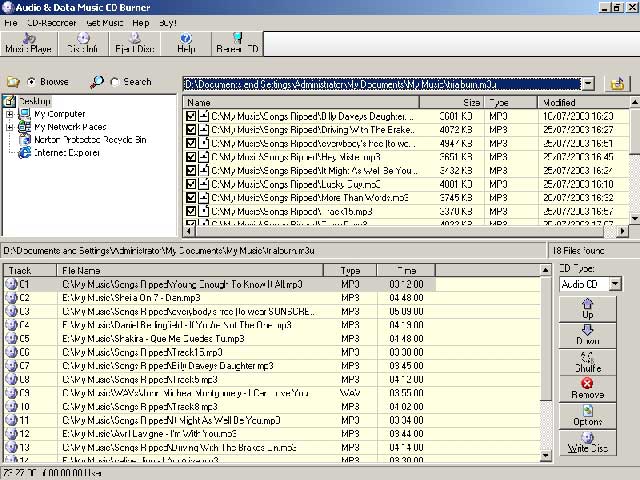Select Norton Protected Recycle Bin item

click(x=90, y=140)
